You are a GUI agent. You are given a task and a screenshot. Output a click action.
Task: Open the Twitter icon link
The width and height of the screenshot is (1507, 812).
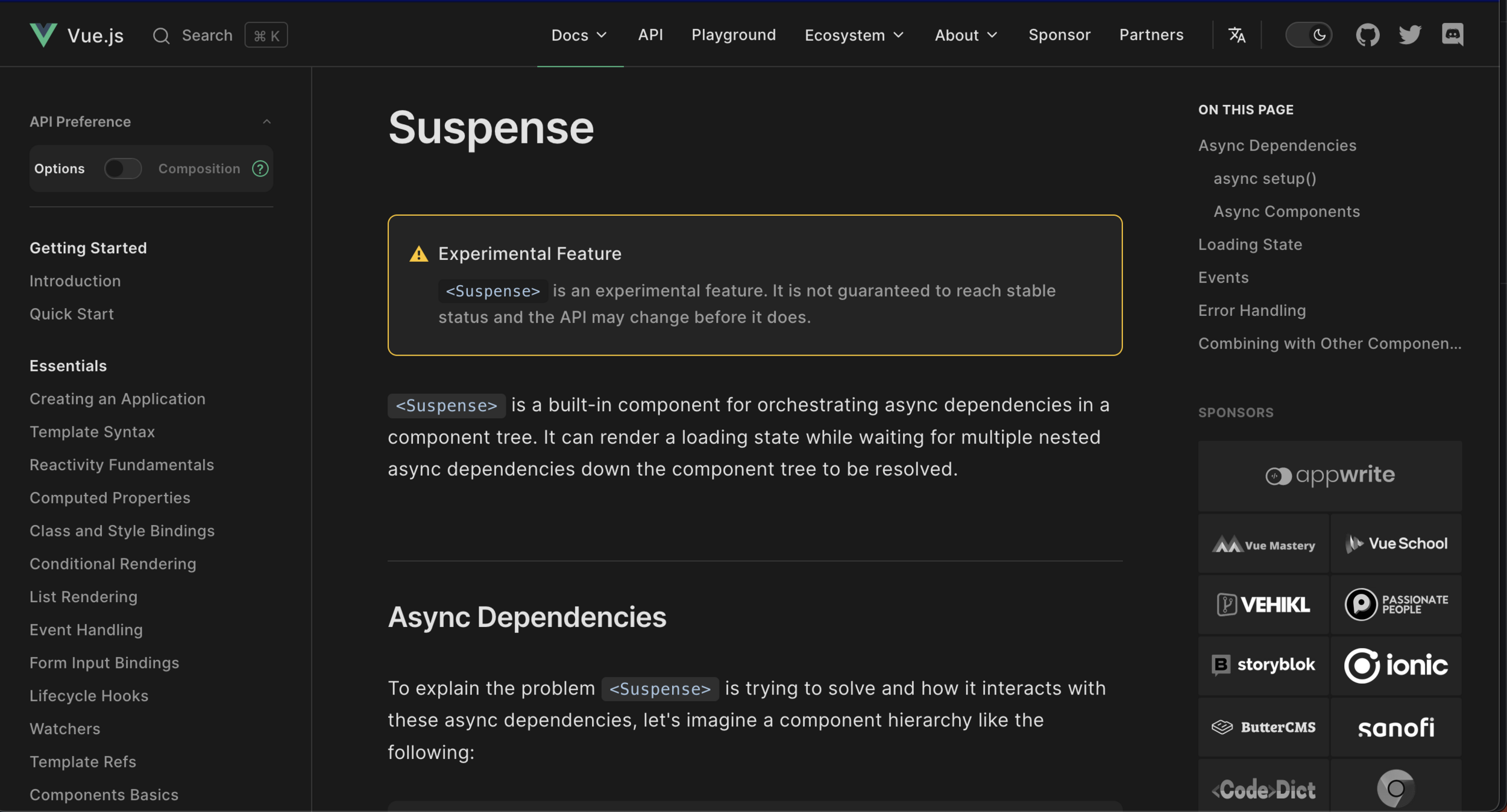click(x=1409, y=35)
